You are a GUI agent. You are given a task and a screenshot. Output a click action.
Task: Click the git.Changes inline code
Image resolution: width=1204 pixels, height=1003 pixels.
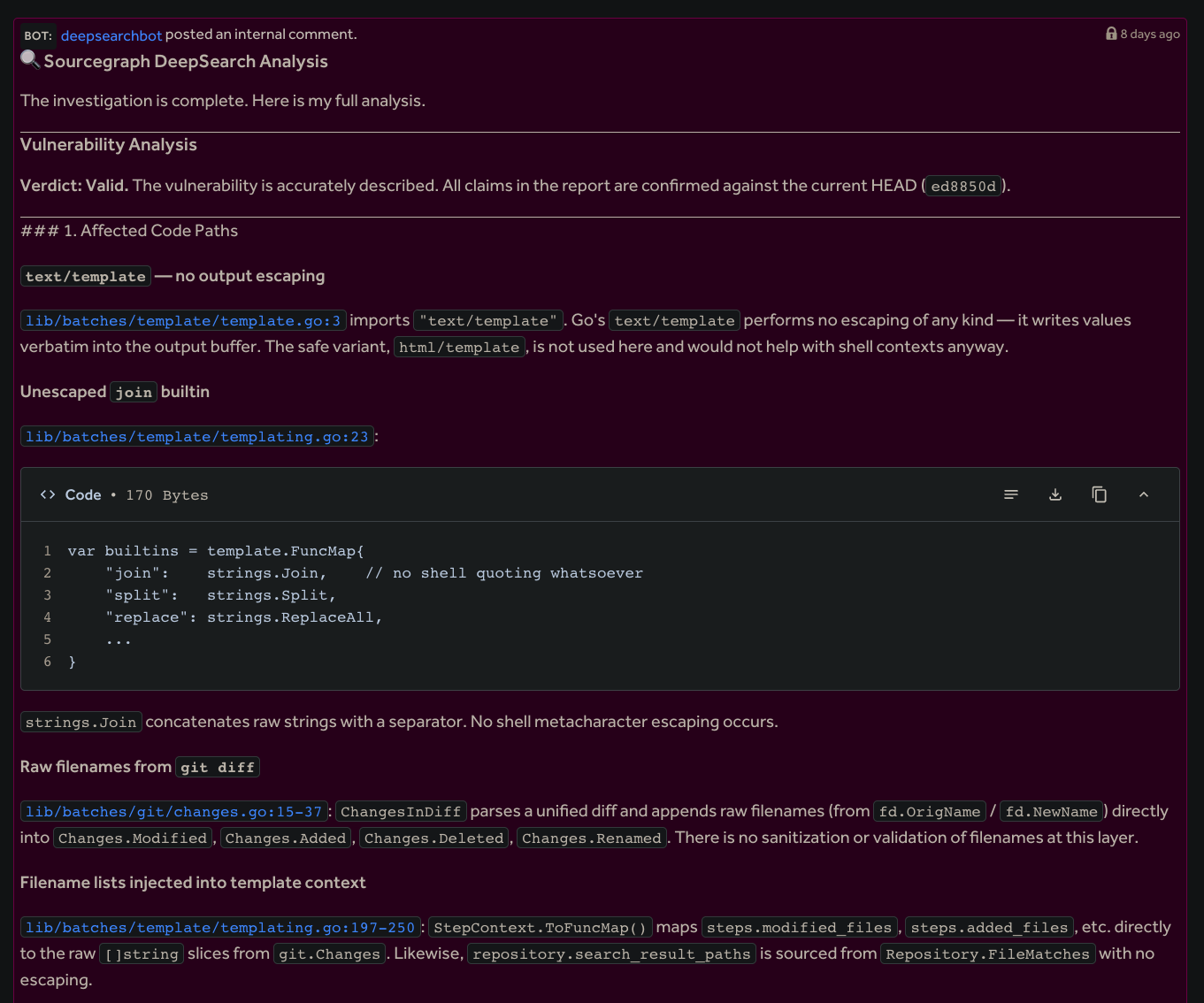330,953
